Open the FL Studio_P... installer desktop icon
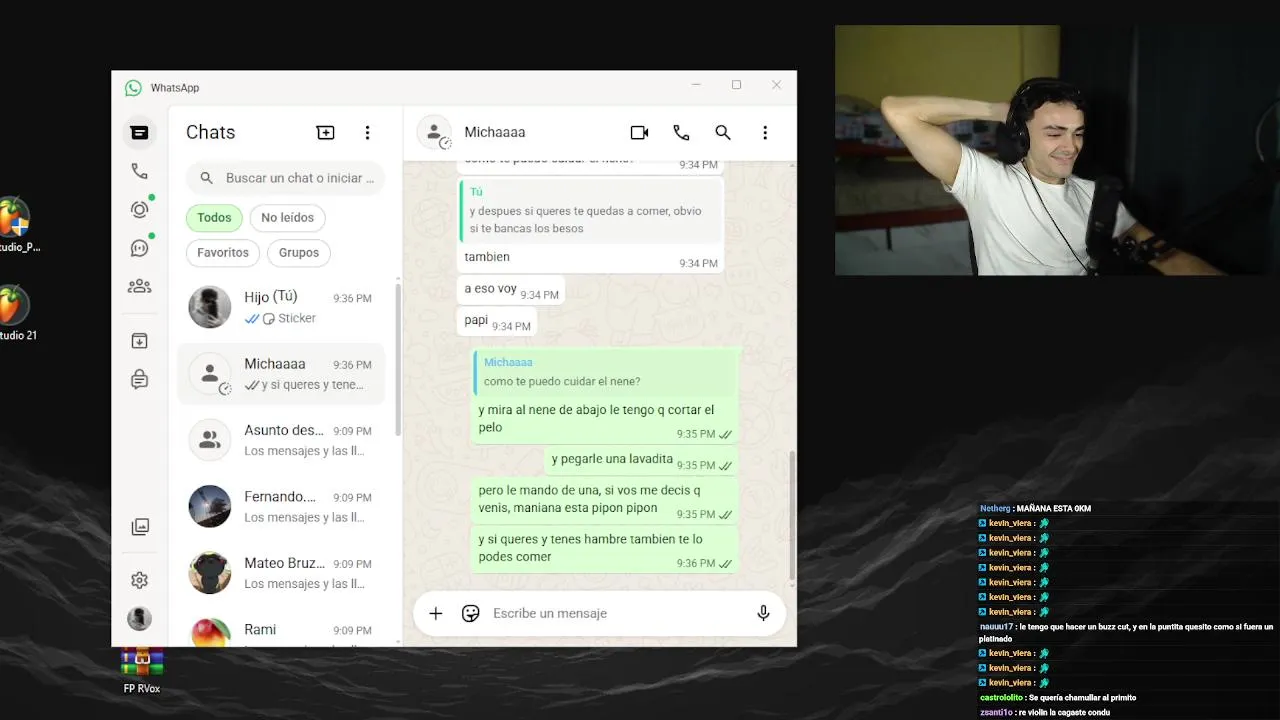The image size is (1280, 720). (x=18, y=225)
